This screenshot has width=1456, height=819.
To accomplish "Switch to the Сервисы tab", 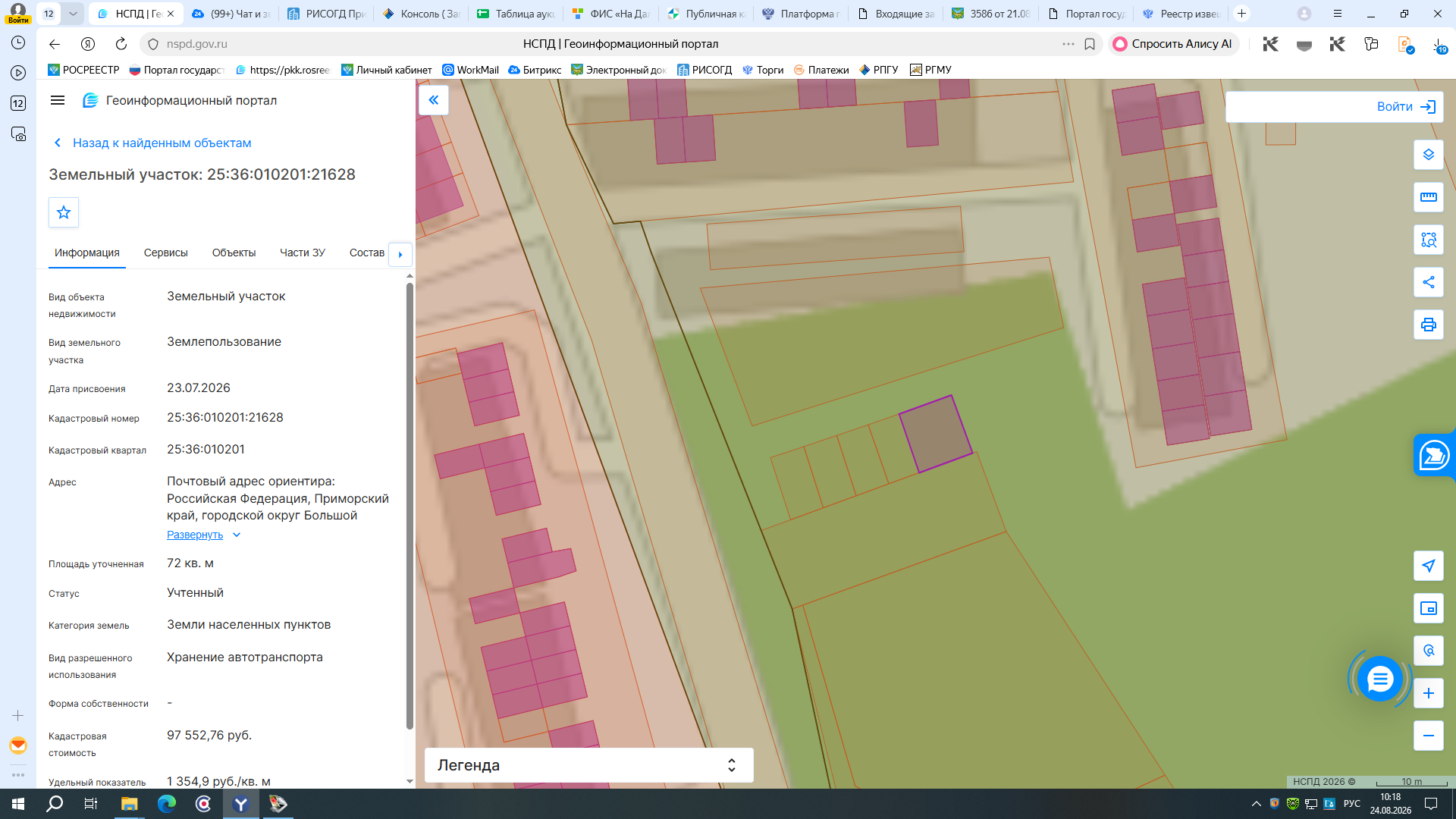I will [165, 253].
